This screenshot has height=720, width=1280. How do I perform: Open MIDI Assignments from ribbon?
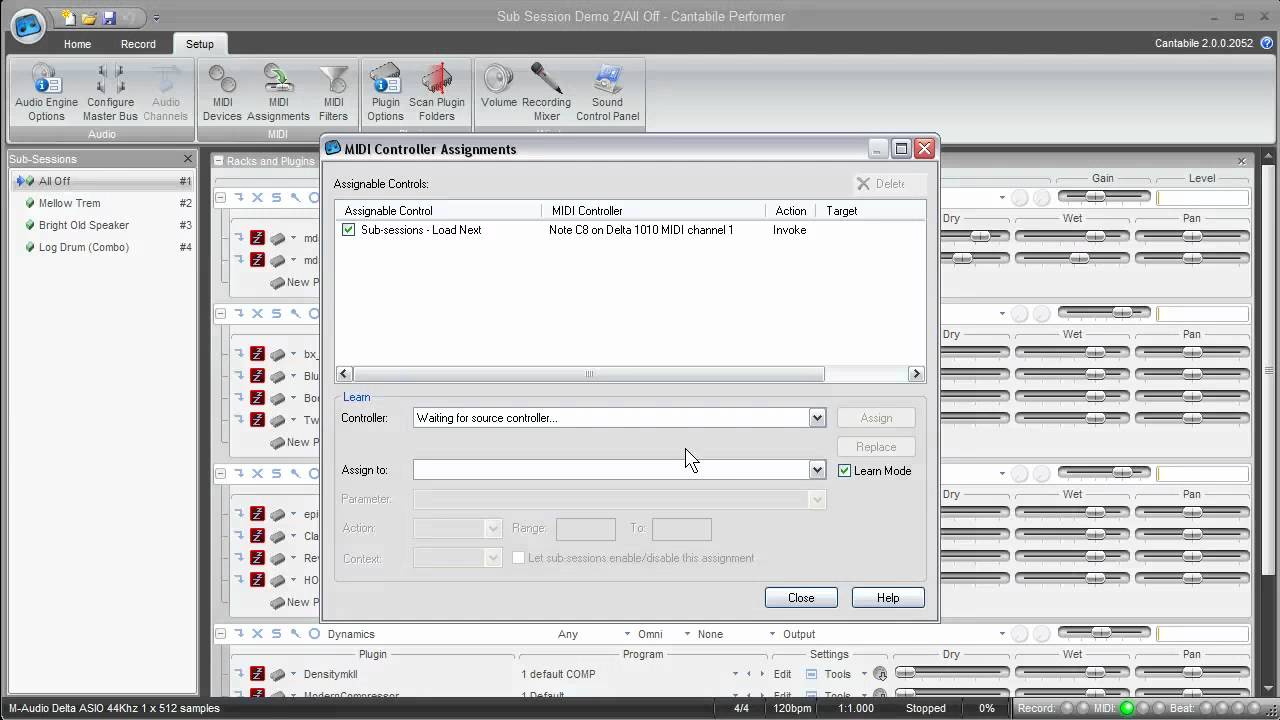click(x=278, y=93)
